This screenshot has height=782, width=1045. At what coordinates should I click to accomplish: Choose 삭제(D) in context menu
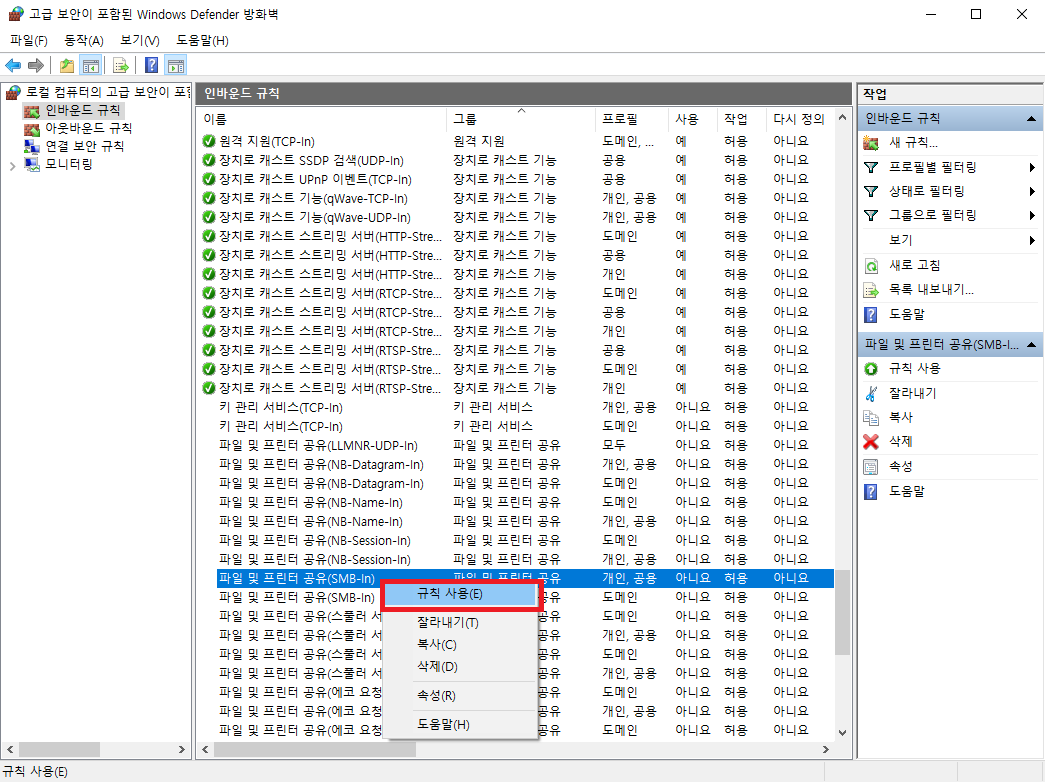[461, 667]
